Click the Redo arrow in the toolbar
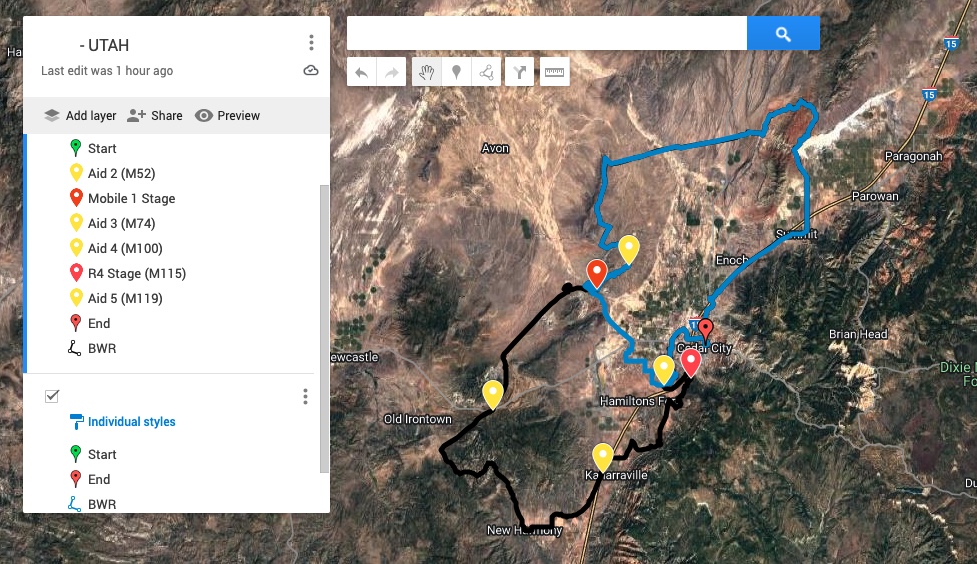The height and width of the screenshot is (564, 977). pos(391,72)
